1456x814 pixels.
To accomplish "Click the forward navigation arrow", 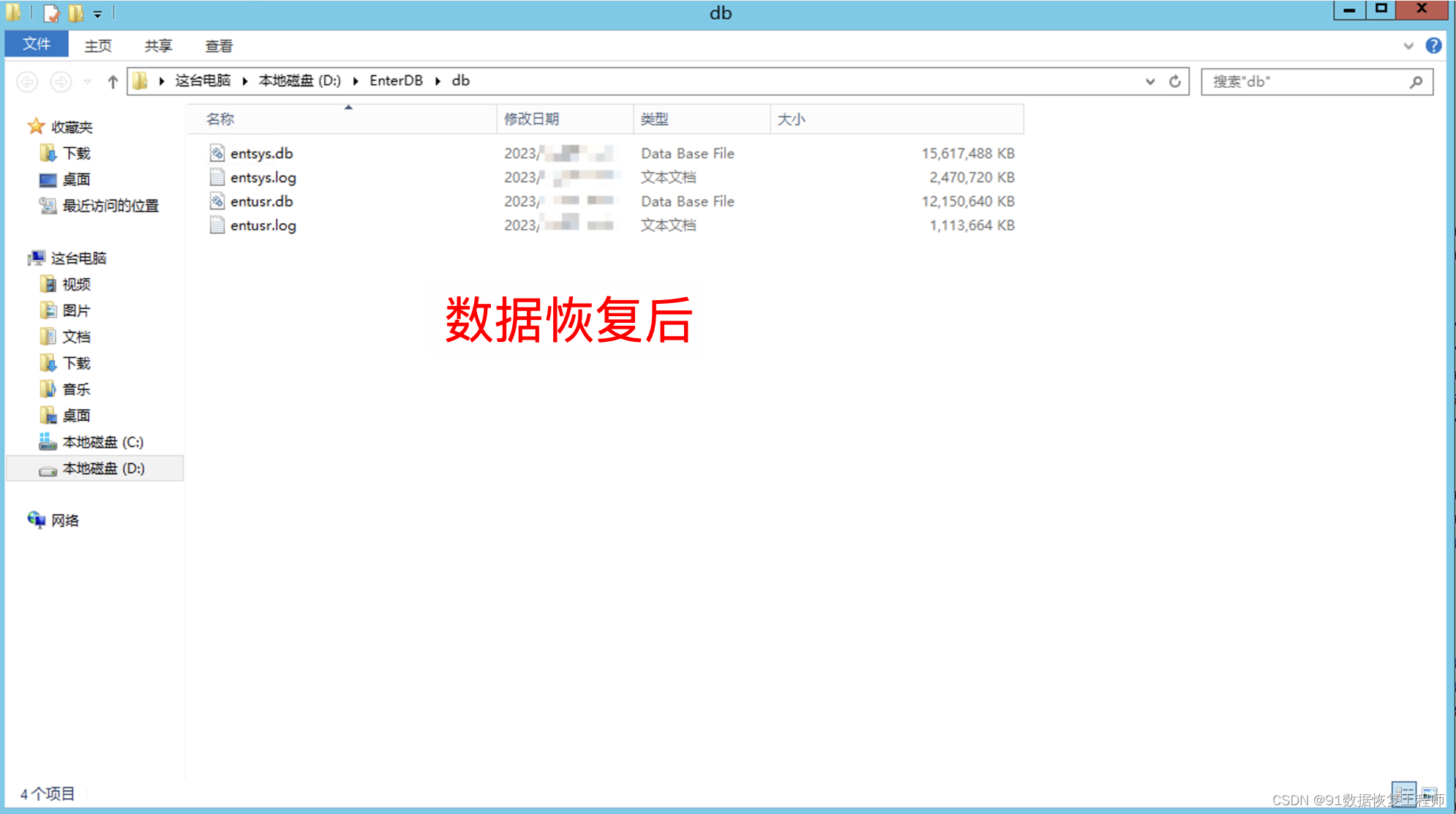I will pos(61,81).
